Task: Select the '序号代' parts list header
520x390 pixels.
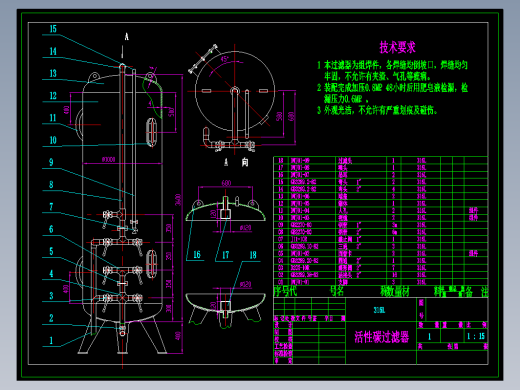Action: tap(285, 291)
